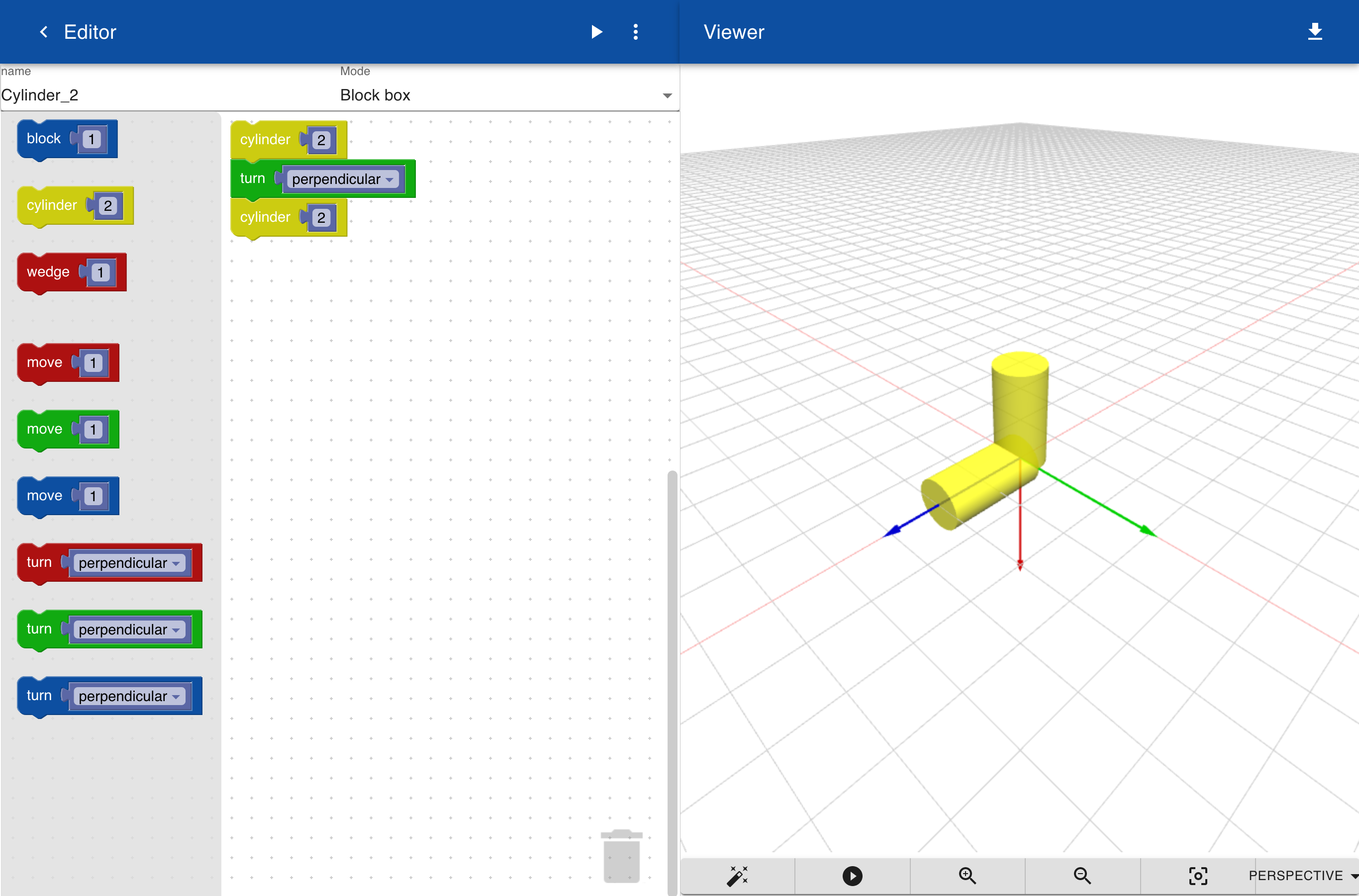
Task: Edit value 1 on toolbox block piece
Action: tap(92, 139)
